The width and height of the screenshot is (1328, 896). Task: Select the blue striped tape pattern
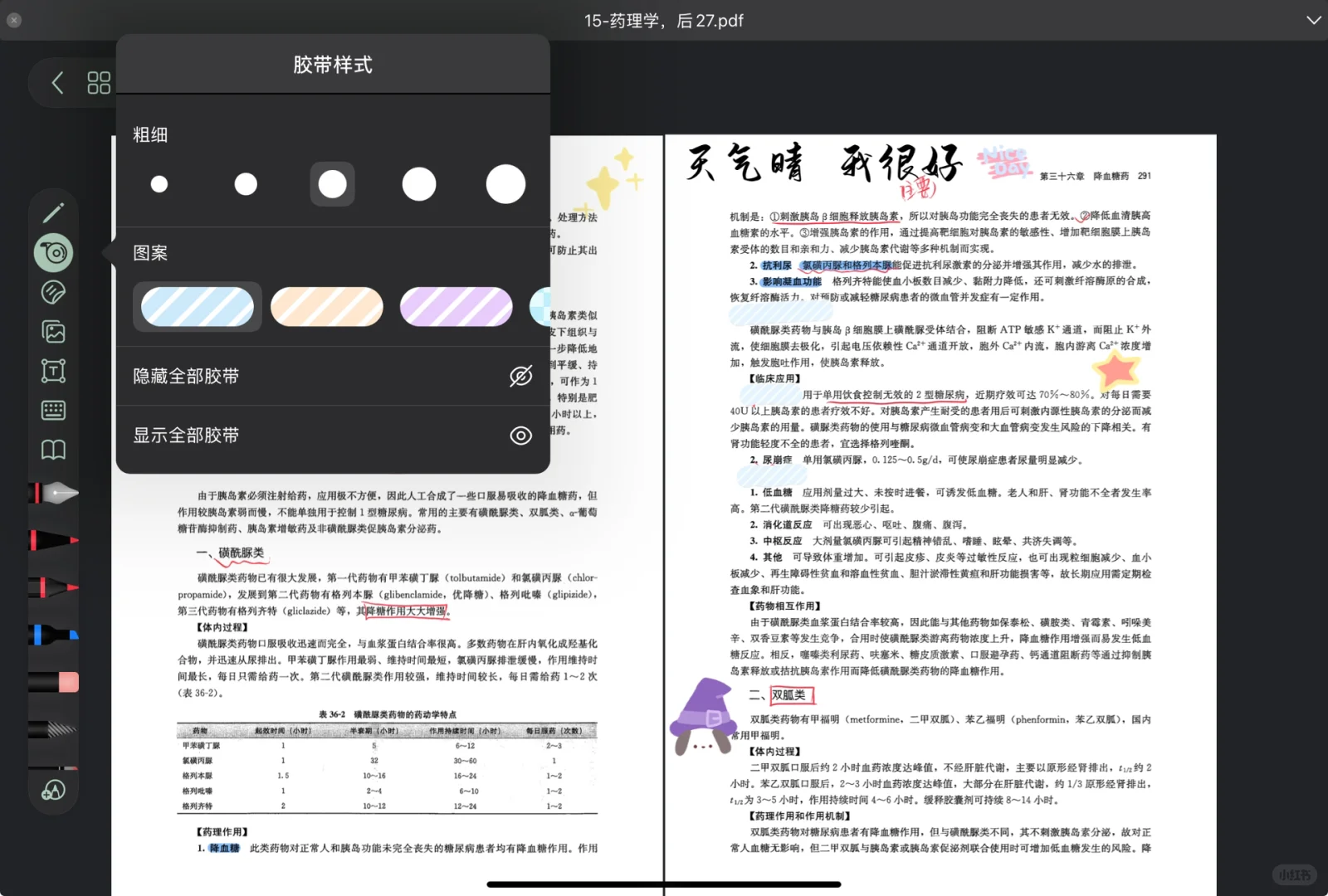198,307
